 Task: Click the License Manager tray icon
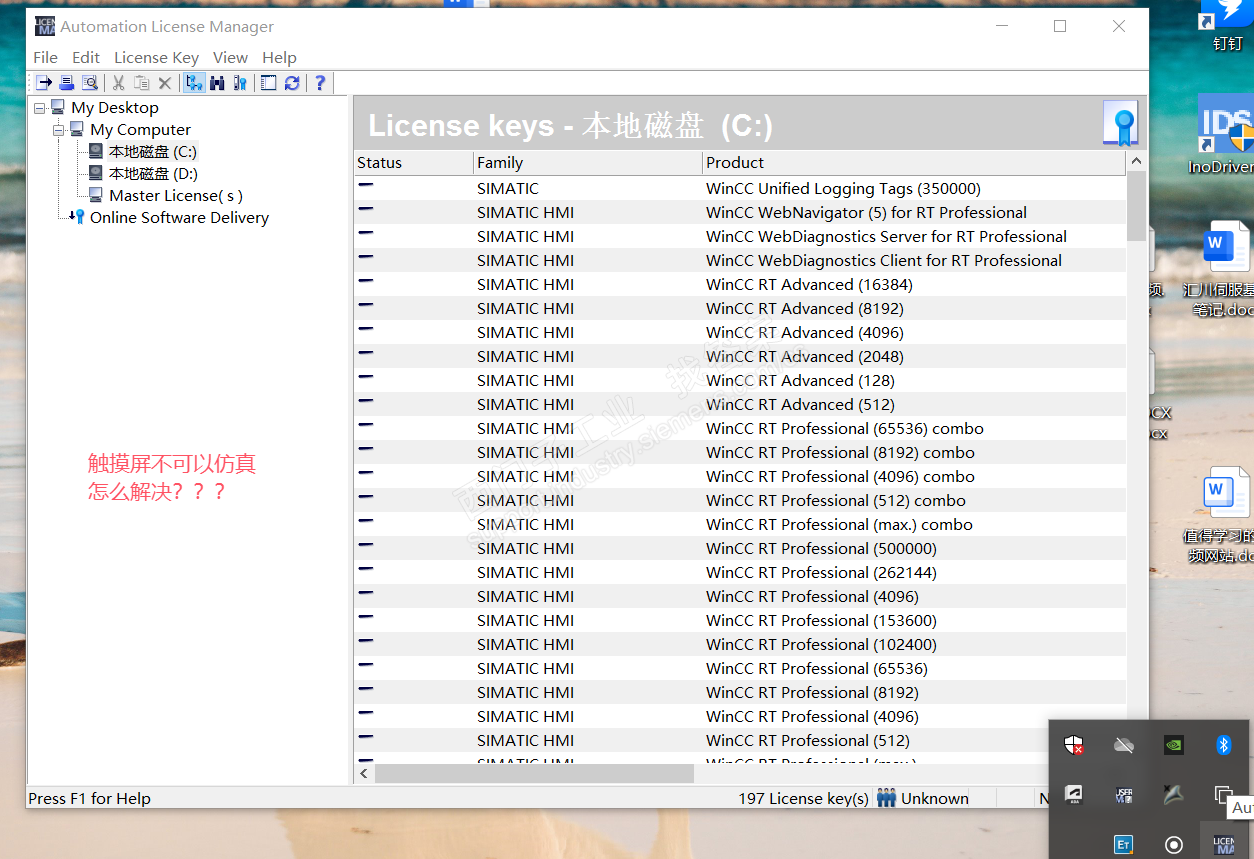pos(1223,845)
